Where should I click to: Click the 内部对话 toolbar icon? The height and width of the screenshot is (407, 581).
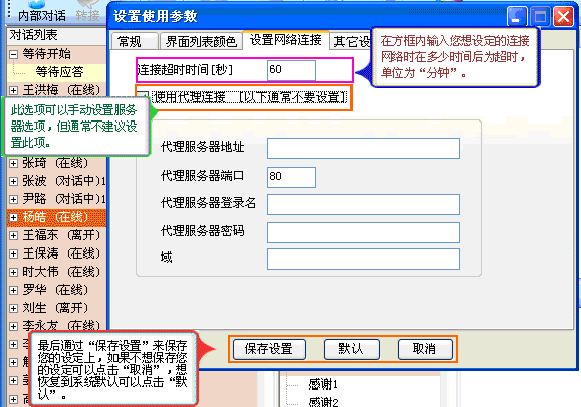pyautogui.click(x=42, y=11)
